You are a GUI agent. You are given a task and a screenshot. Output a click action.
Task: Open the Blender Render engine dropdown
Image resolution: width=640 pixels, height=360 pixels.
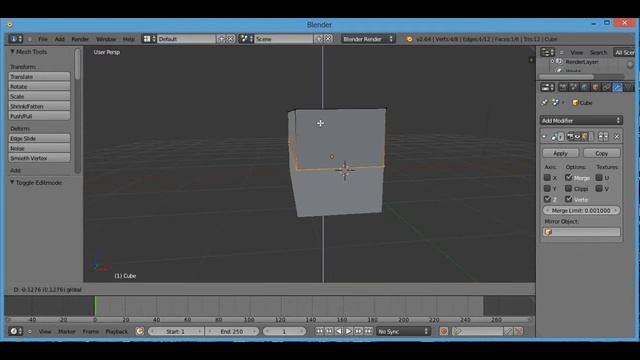pyautogui.click(x=368, y=39)
